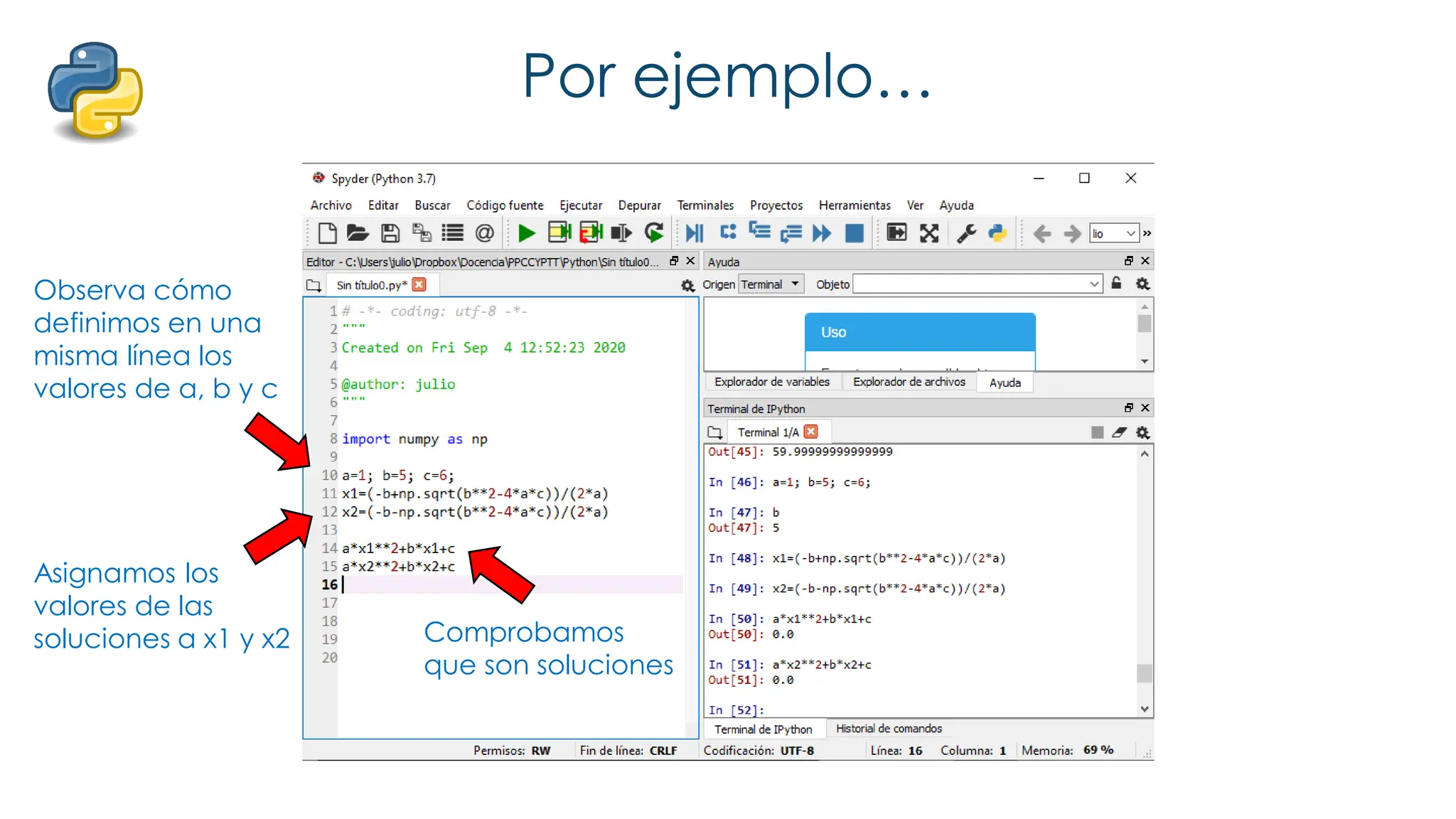The width and height of the screenshot is (1456, 819).
Task: Open the Depurar menu
Action: coord(639,205)
